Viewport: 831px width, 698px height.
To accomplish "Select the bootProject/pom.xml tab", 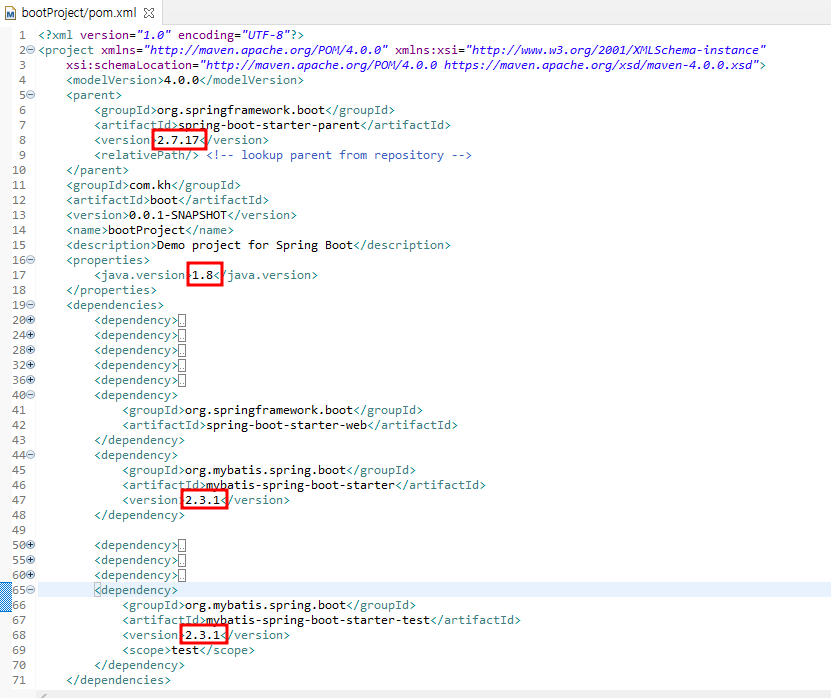I will [x=79, y=13].
